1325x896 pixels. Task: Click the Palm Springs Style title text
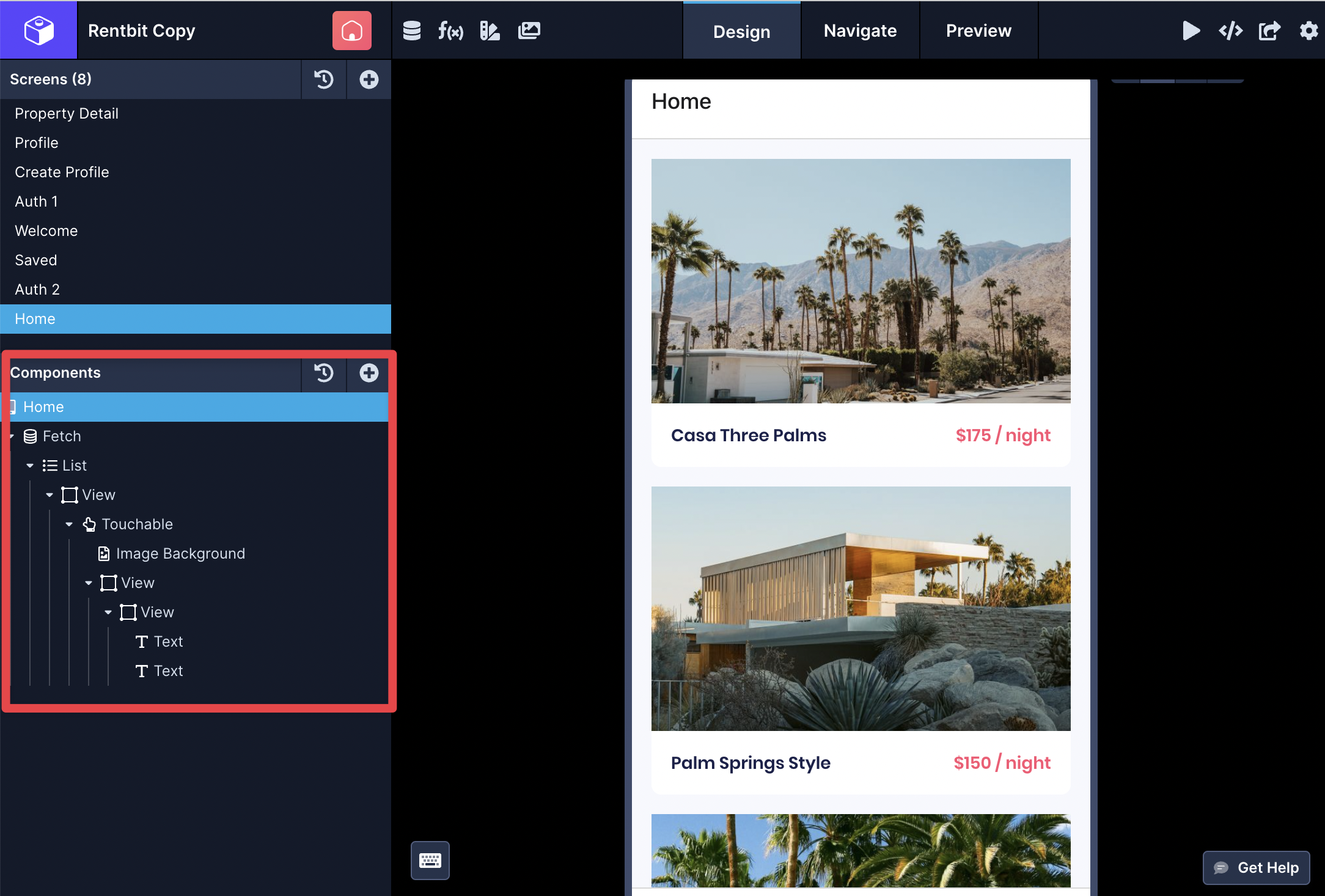click(751, 763)
